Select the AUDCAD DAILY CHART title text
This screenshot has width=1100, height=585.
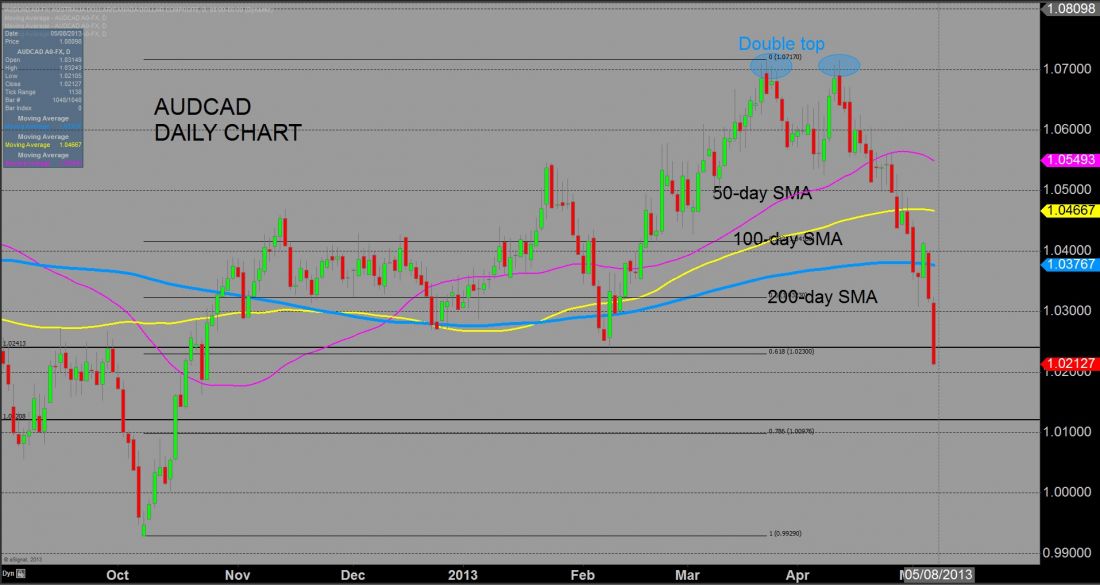227,120
